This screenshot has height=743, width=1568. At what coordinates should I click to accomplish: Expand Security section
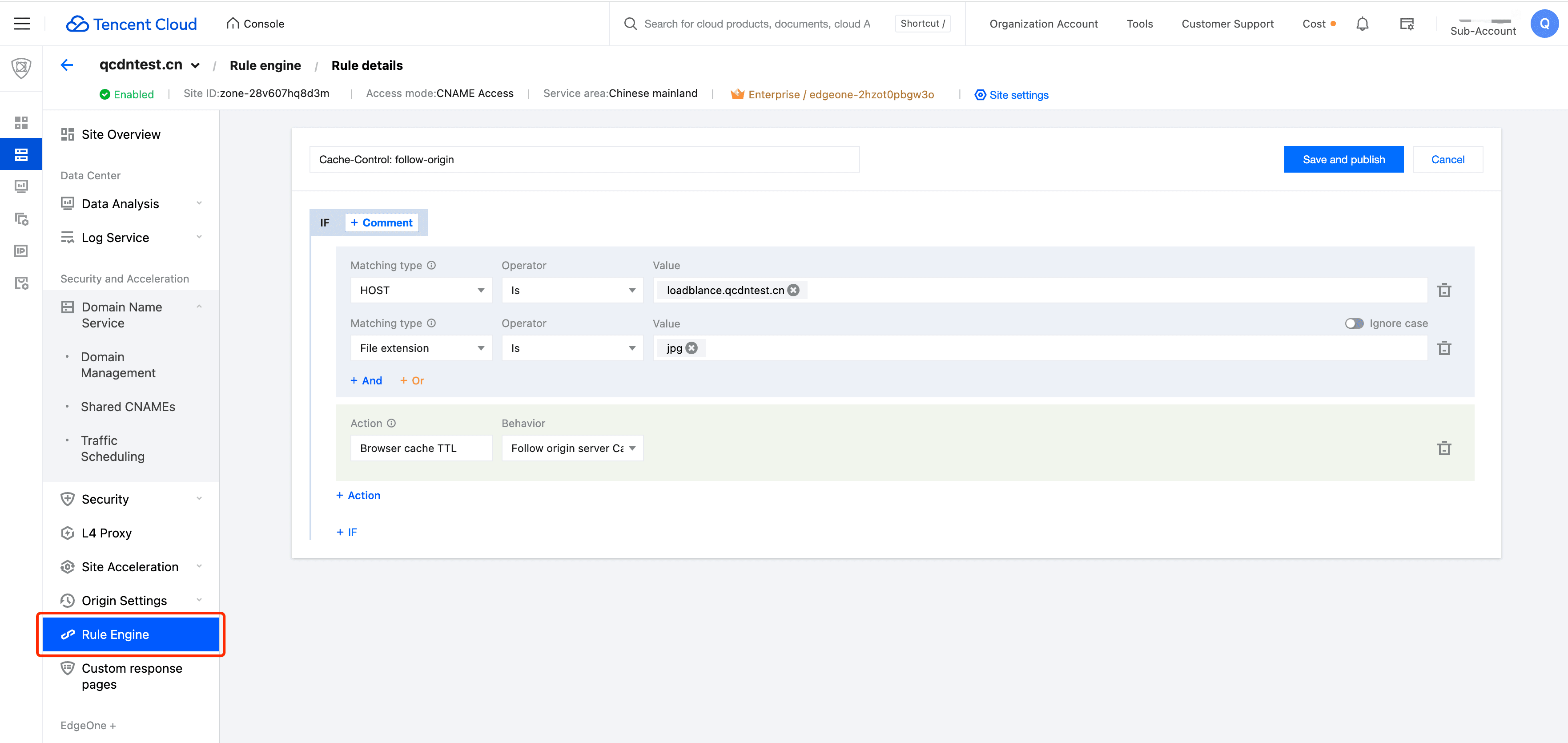pos(131,499)
